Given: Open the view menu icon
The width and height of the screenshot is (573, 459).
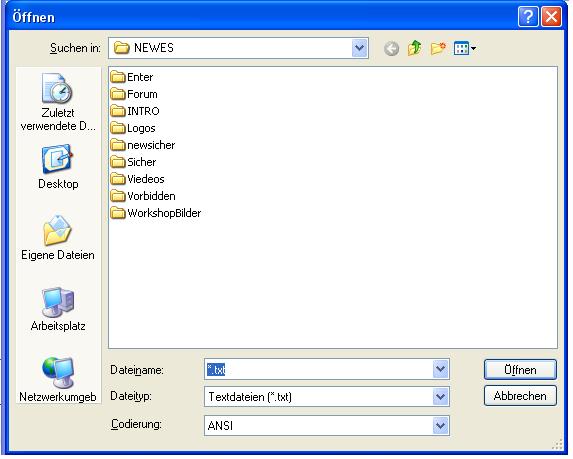Looking at the screenshot, I should (x=464, y=48).
